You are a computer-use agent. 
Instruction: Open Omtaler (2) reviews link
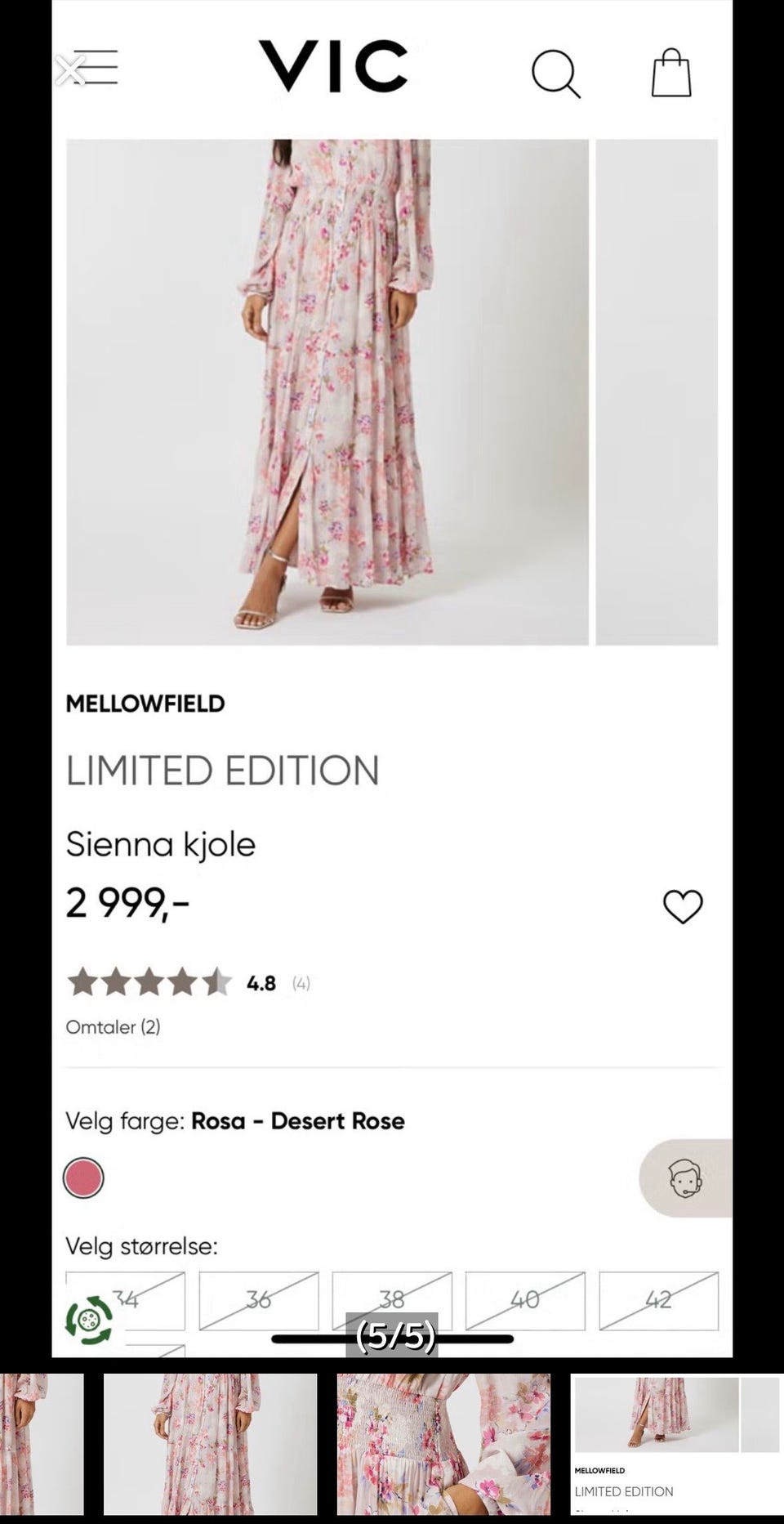[x=113, y=1027]
